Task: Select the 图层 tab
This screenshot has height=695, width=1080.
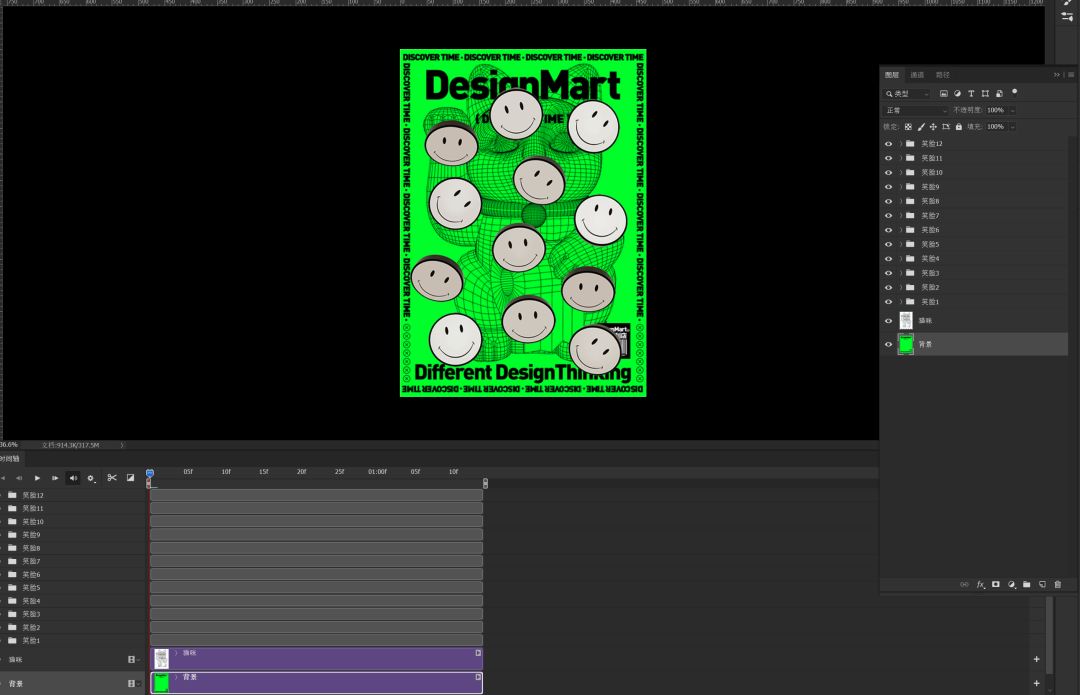Action: (x=892, y=75)
